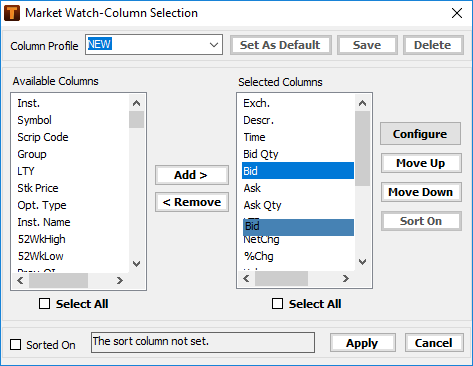The image size is (473, 366).
Task: Click Selected Columns vertical scrollbar thumb
Action: (362, 148)
